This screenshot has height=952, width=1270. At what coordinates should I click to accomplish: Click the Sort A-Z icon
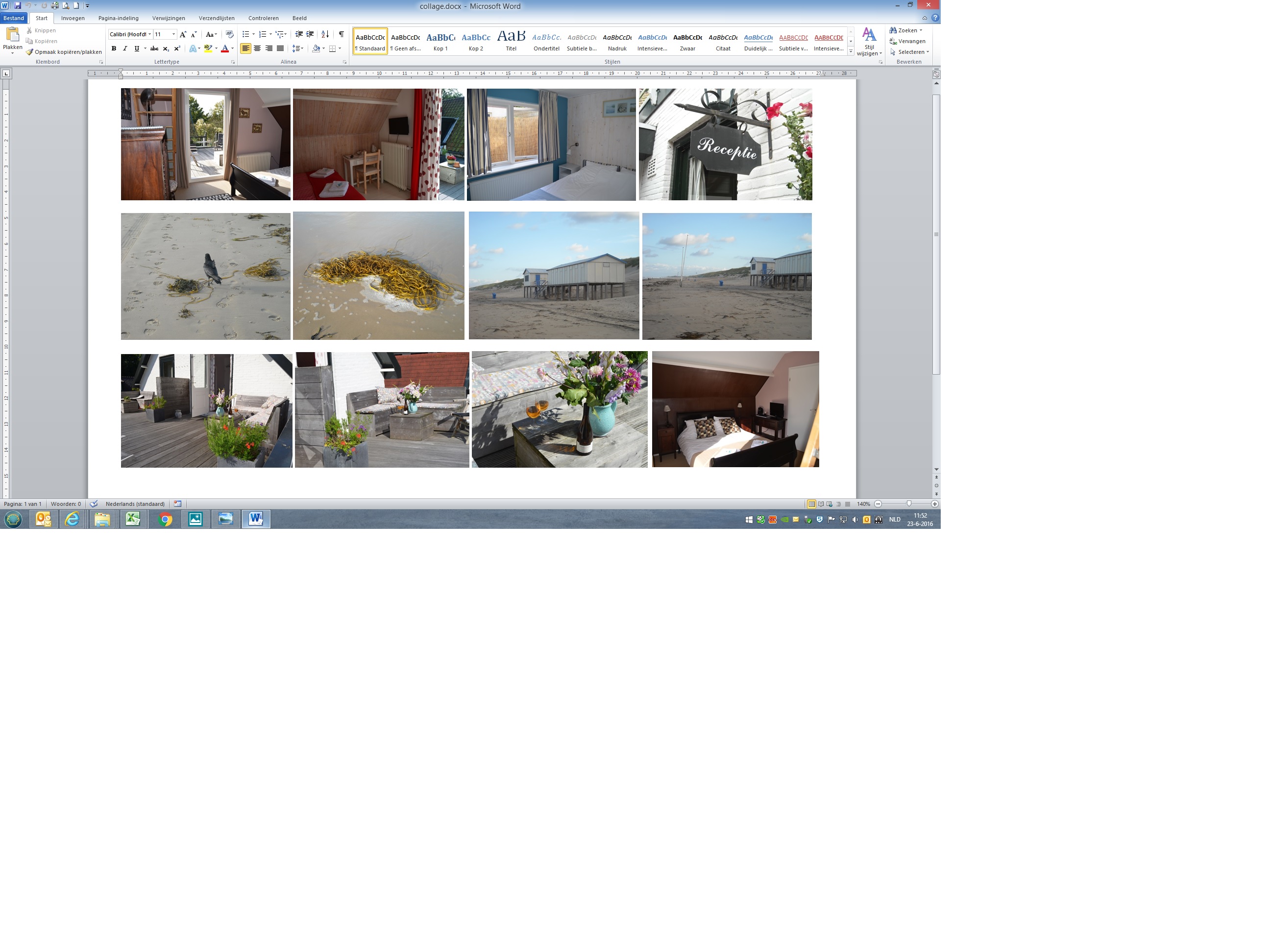(x=325, y=34)
